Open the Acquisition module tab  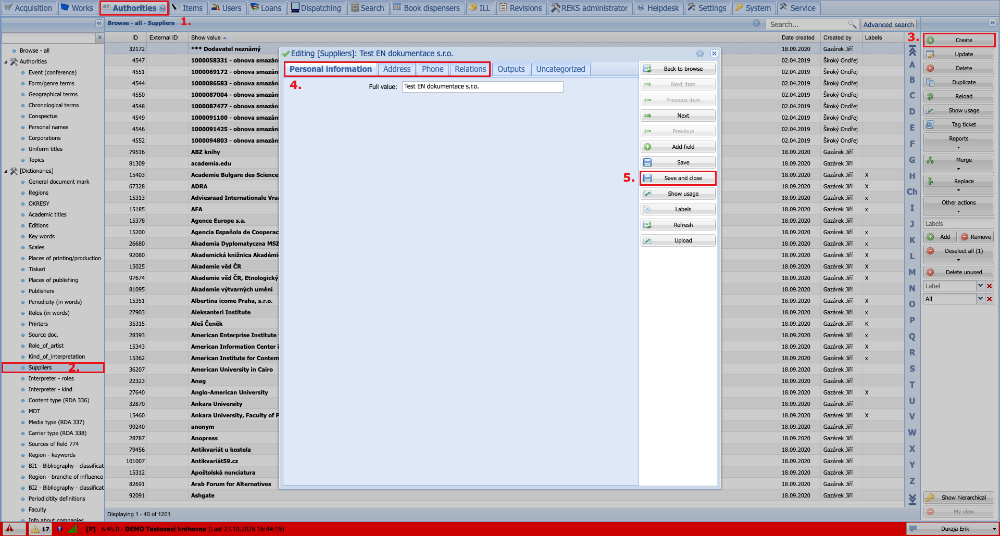[29, 8]
